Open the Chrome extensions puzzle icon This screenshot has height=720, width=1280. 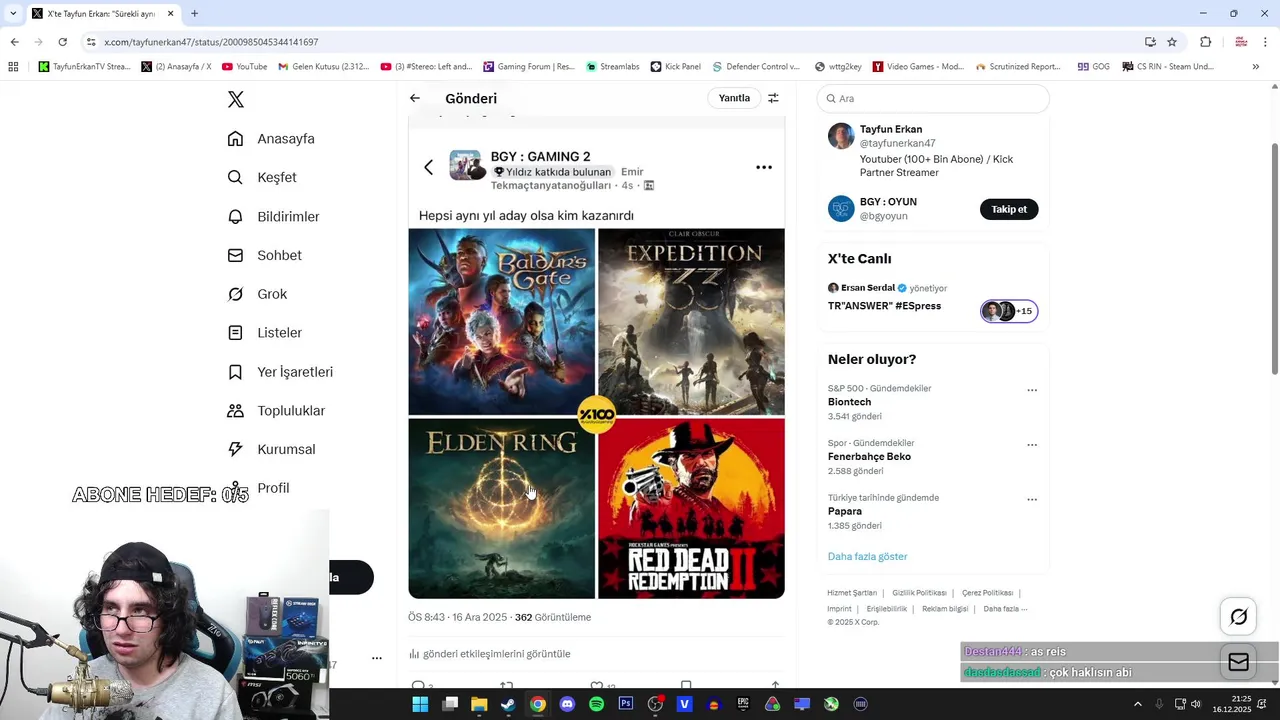click(1205, 42)
